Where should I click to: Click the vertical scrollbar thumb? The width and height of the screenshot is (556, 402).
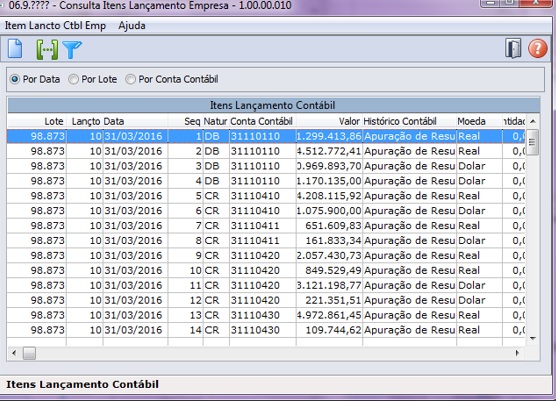(533, 143)
